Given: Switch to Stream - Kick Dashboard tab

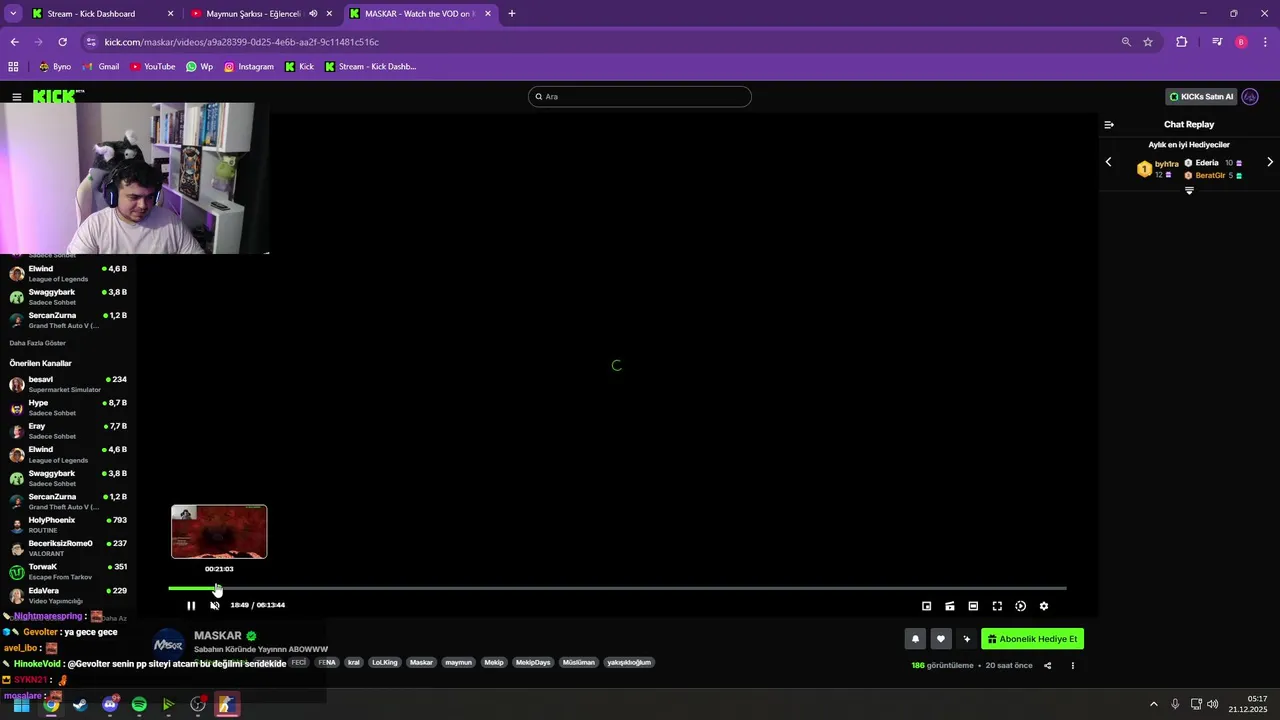Looking at the screenshot, I should (100, 14).
